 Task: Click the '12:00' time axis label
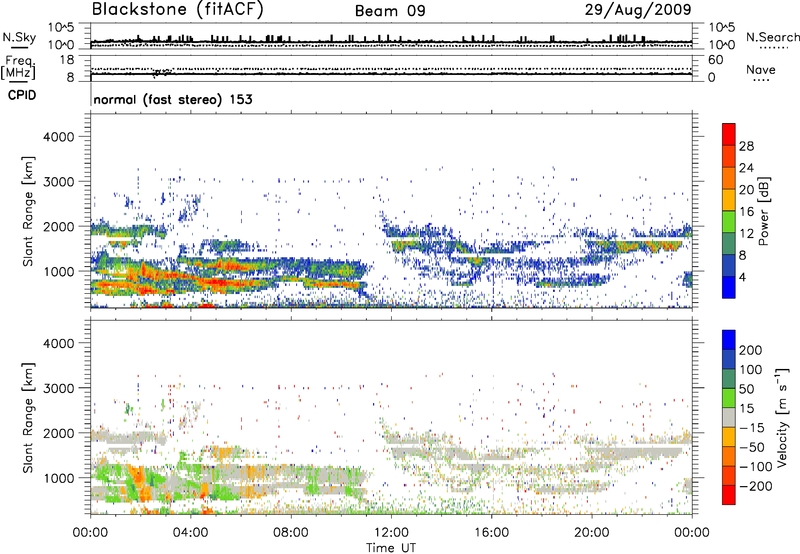[x=391, y=533]
